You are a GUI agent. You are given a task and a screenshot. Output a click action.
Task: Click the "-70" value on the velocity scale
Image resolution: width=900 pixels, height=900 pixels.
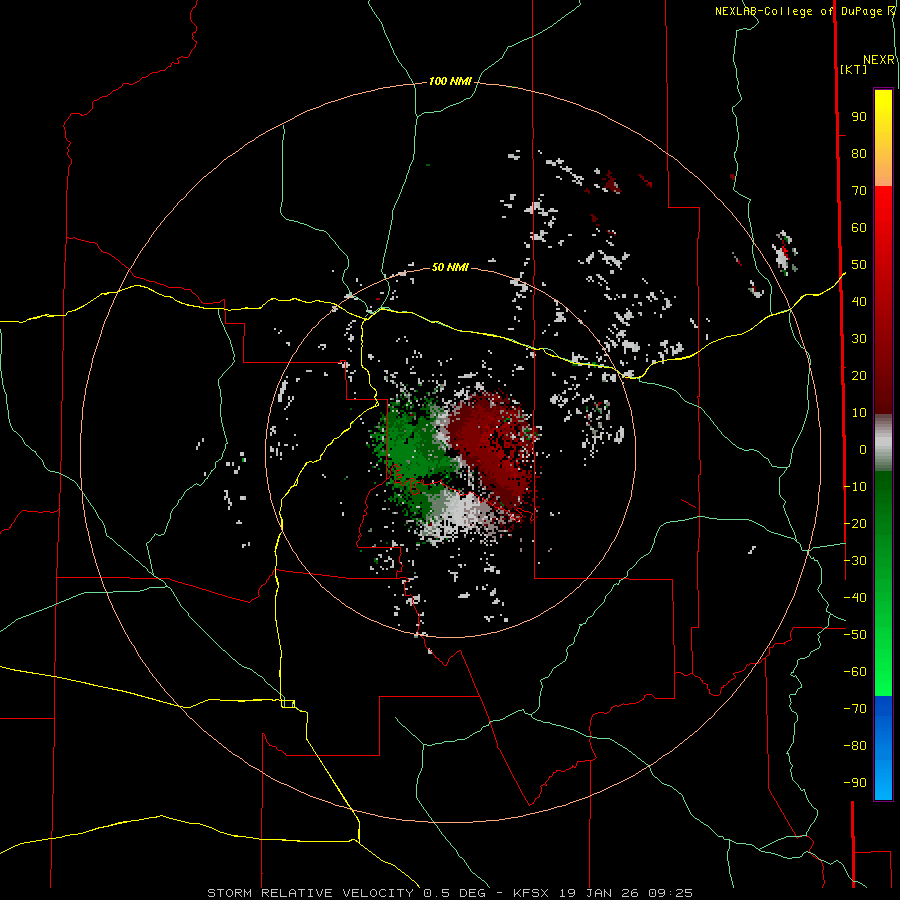pos(855,709)
